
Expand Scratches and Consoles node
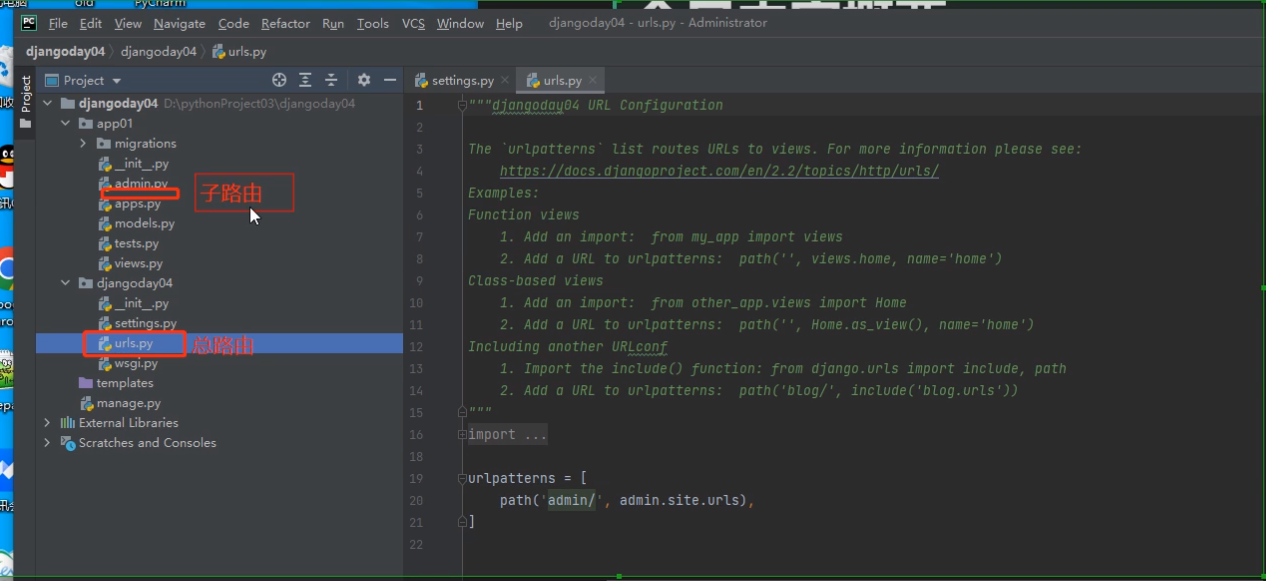[x=47, y=443]
